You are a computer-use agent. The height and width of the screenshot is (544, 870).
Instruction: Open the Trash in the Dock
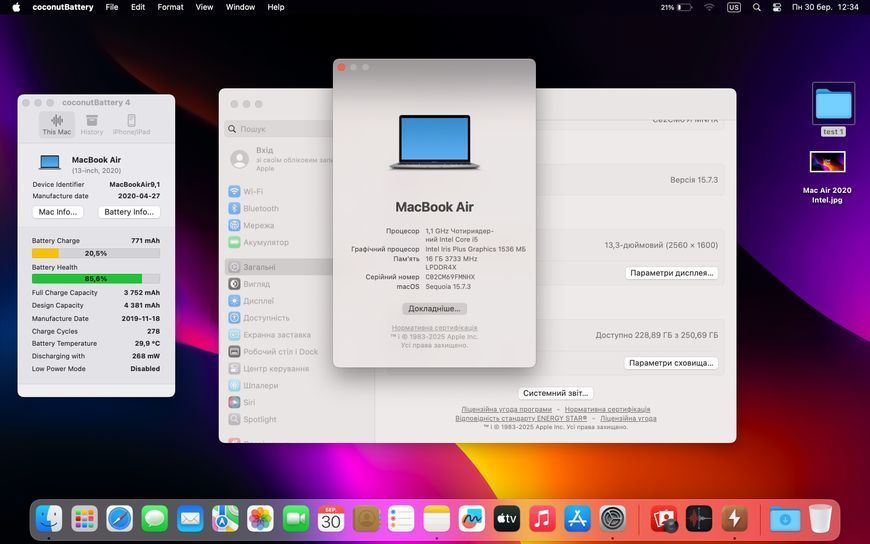(x=821, y=519)
